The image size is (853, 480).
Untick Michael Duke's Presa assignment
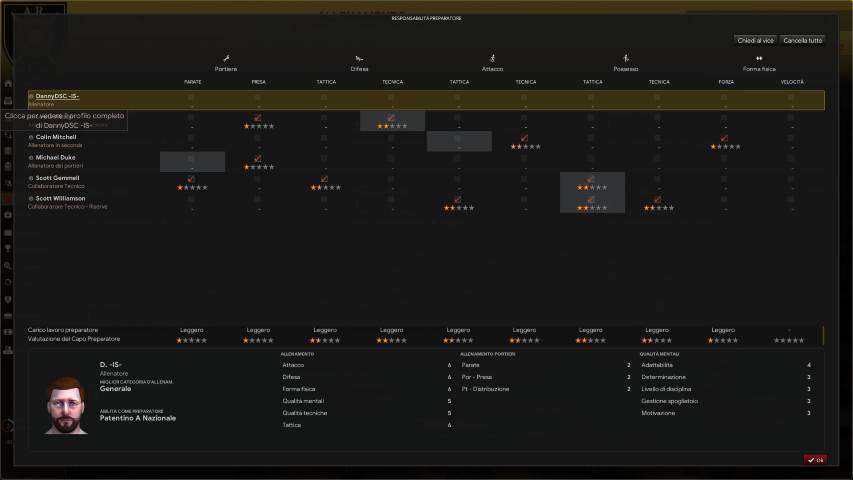[x=258, y=158]
